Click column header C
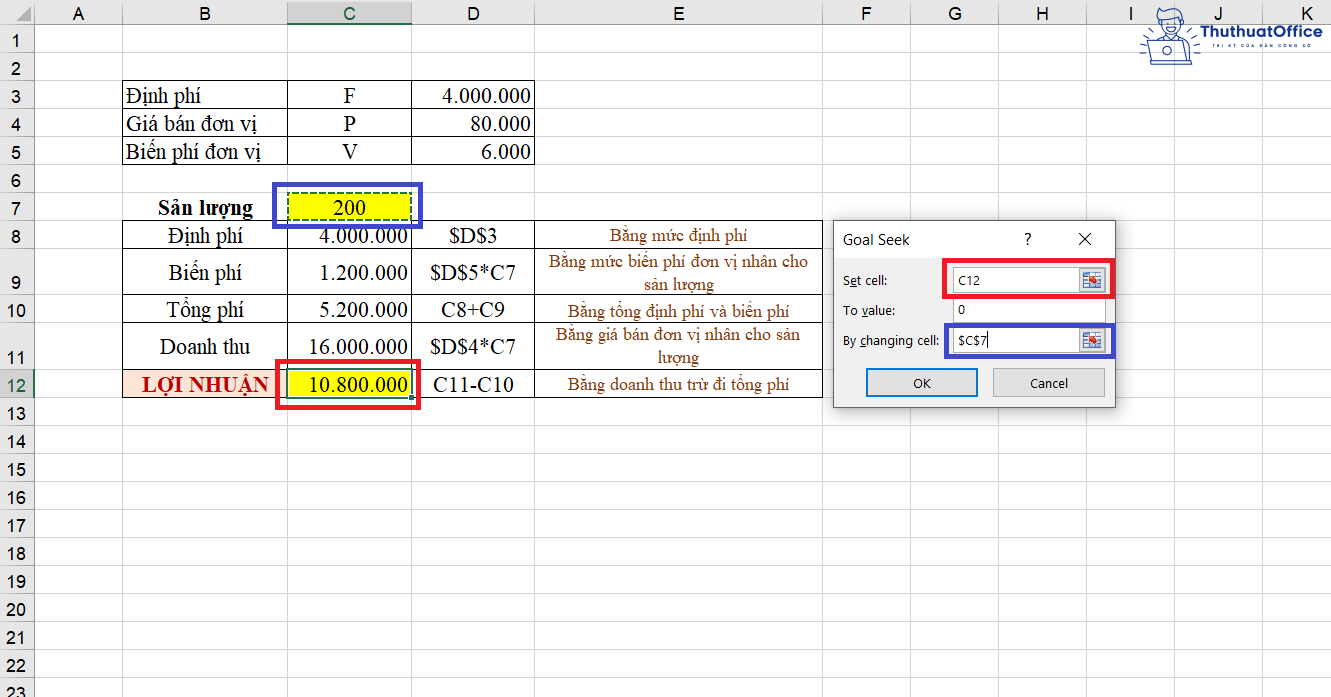1331x697 pixels. pyautogui.click(x=348, y=13)
